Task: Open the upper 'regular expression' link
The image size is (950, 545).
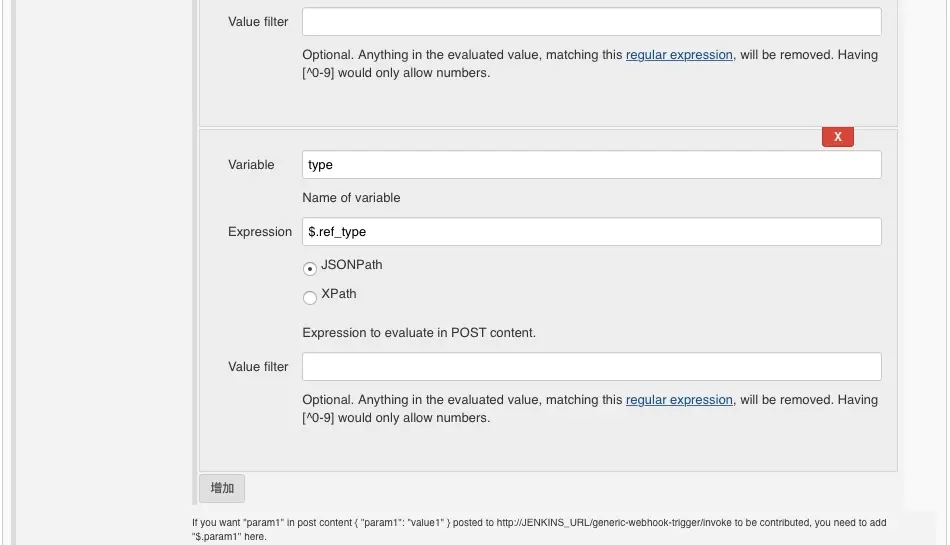Action: coord(679,55)
